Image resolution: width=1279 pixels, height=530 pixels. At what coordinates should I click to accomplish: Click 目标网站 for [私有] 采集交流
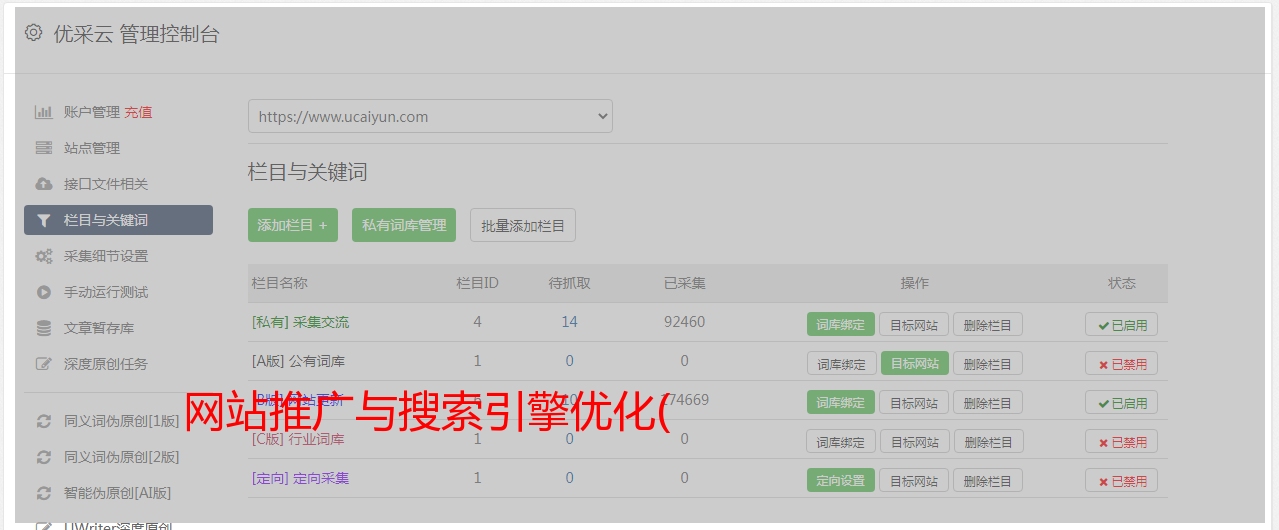tap(914, 324)
